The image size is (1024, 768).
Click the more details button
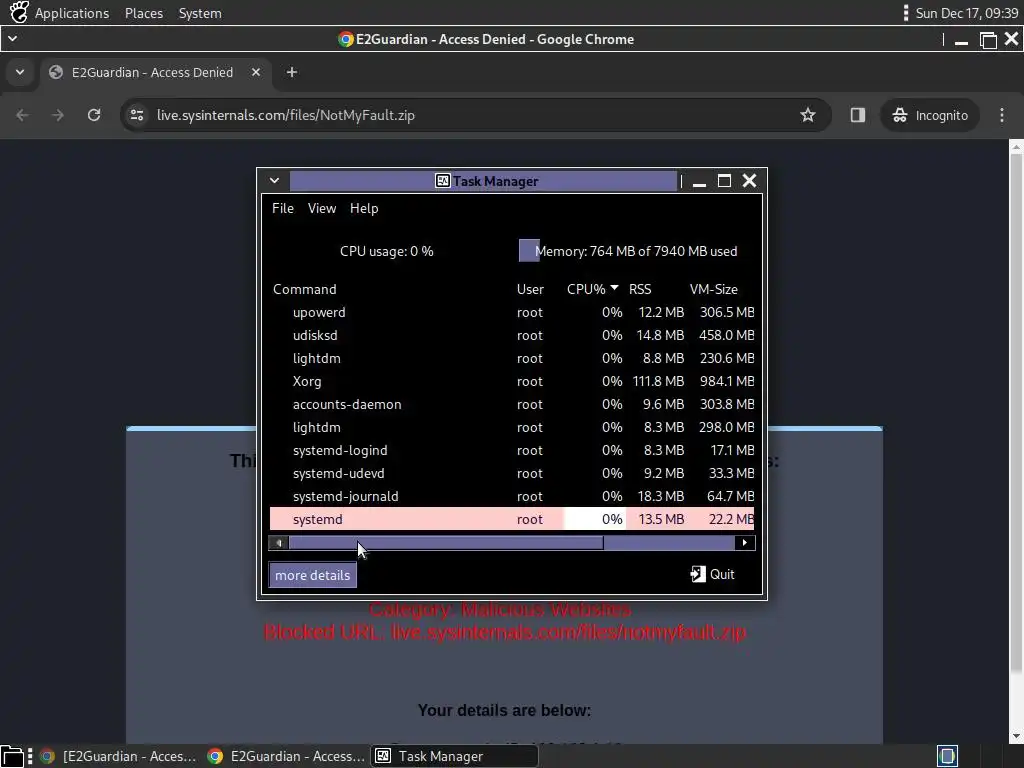pyautogui.click(x=312, y=575)
